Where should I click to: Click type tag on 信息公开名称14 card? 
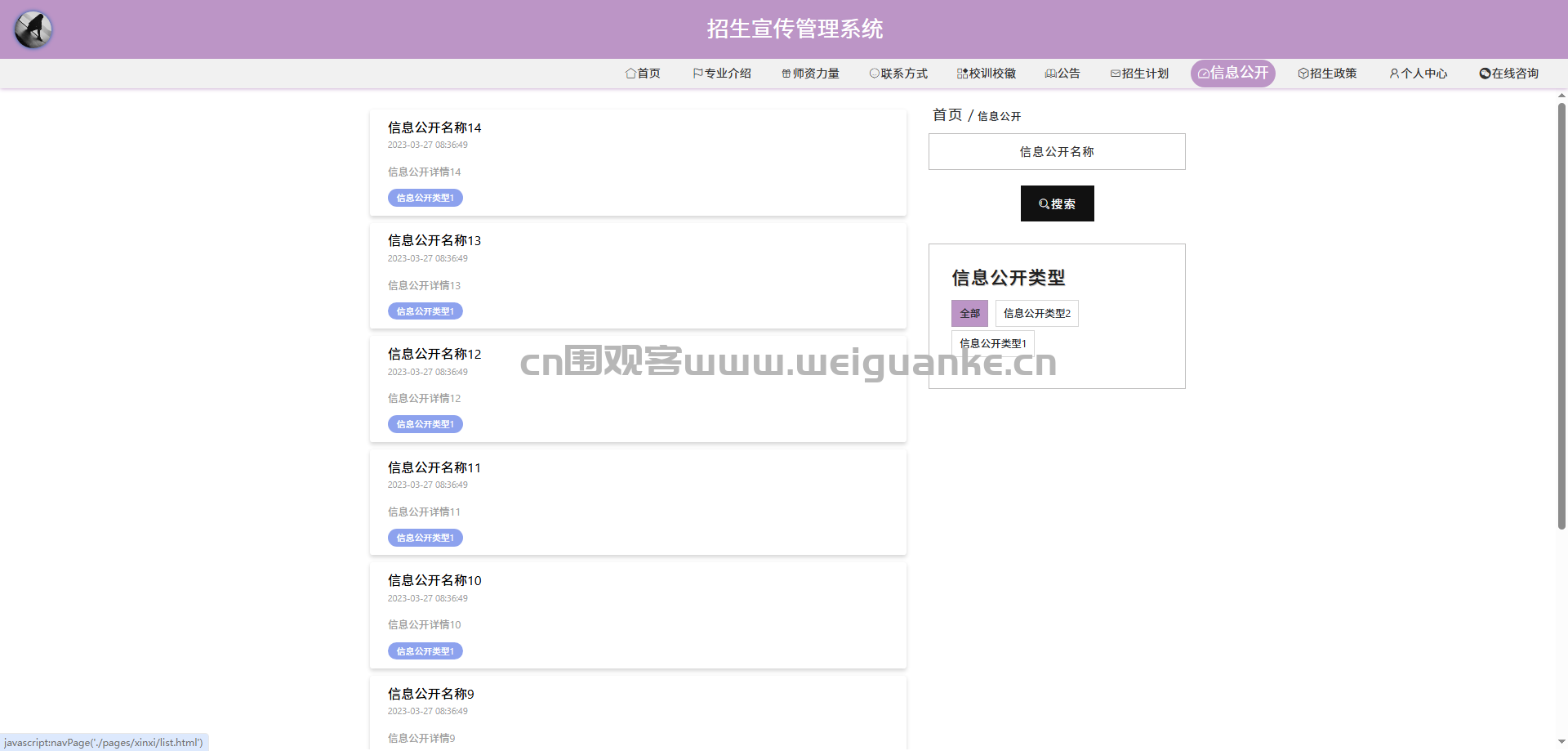pyautogui.click(x=425, y=198)
